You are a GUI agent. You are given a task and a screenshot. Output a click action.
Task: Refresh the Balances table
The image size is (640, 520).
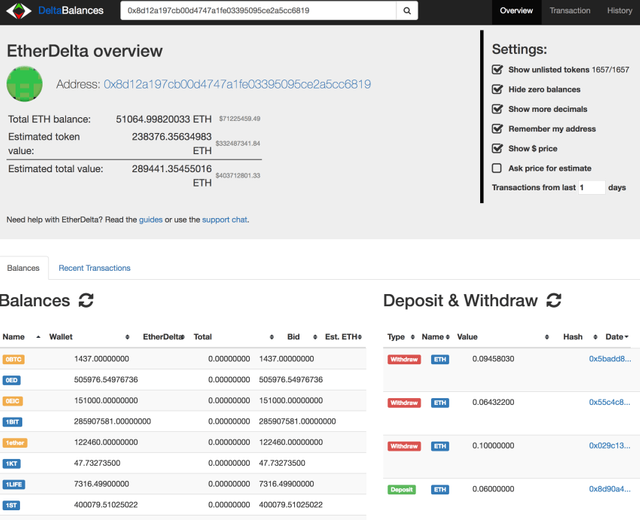[86, 300]
